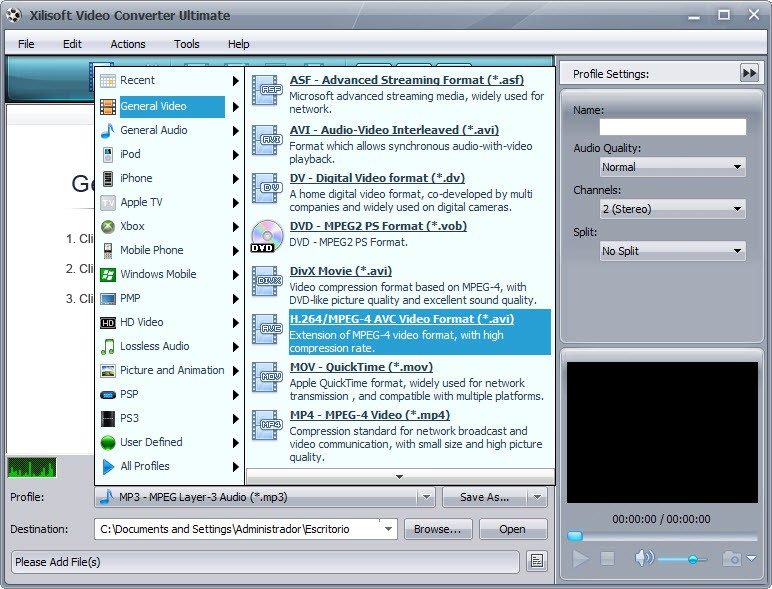Click the General Video filmstrip icon
The image size is (772, 589).
108,106
